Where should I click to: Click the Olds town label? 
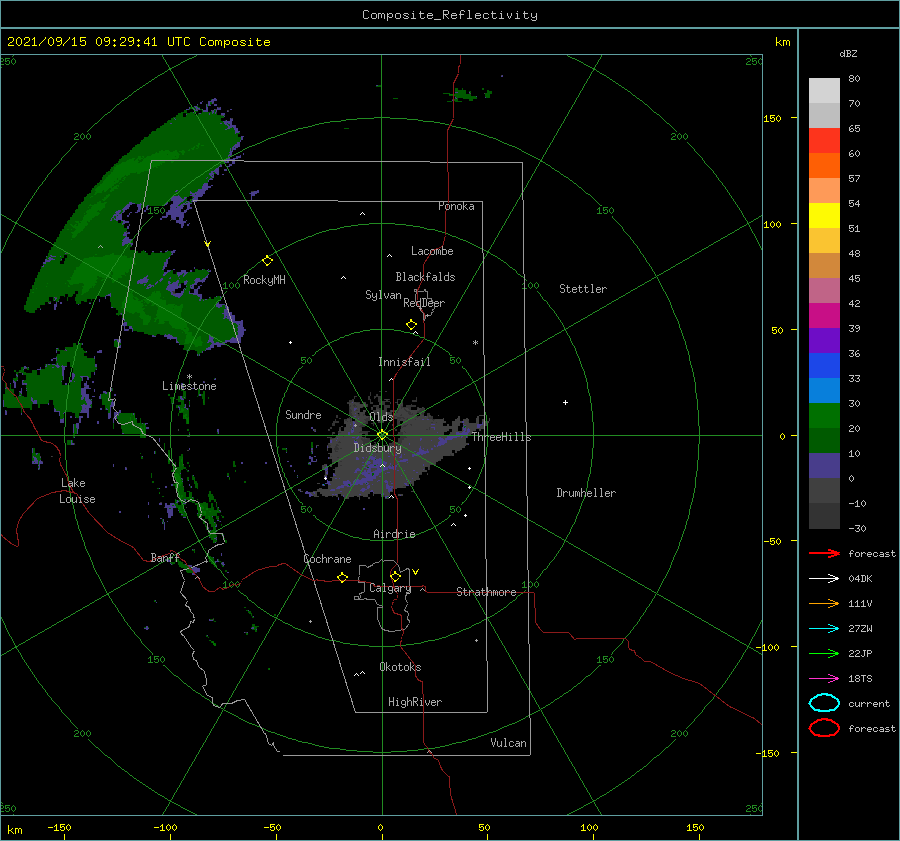(381, 416)
